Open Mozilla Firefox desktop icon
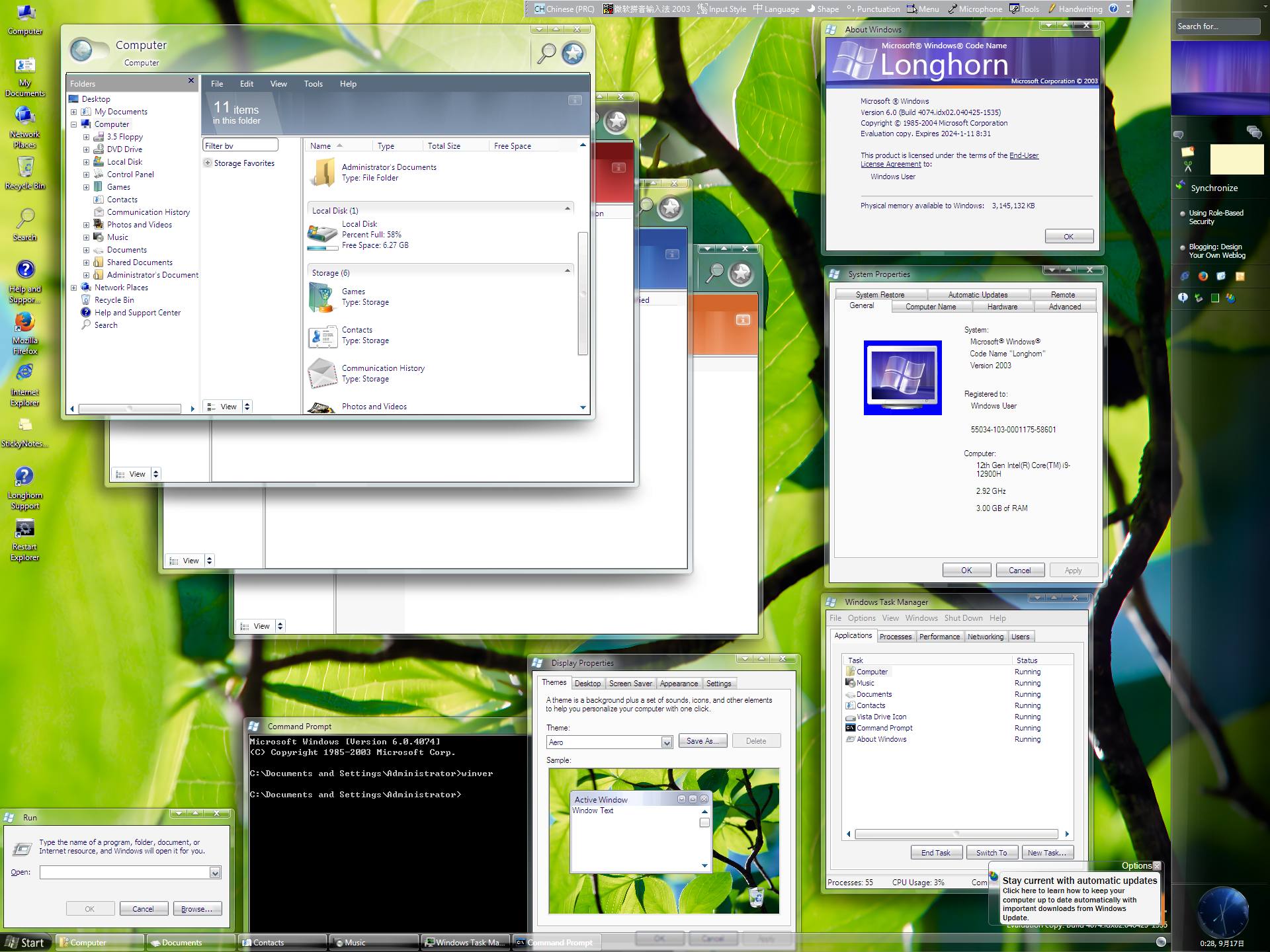Image resolution: width=1270 pixels, height=952 pixels. 24,323
